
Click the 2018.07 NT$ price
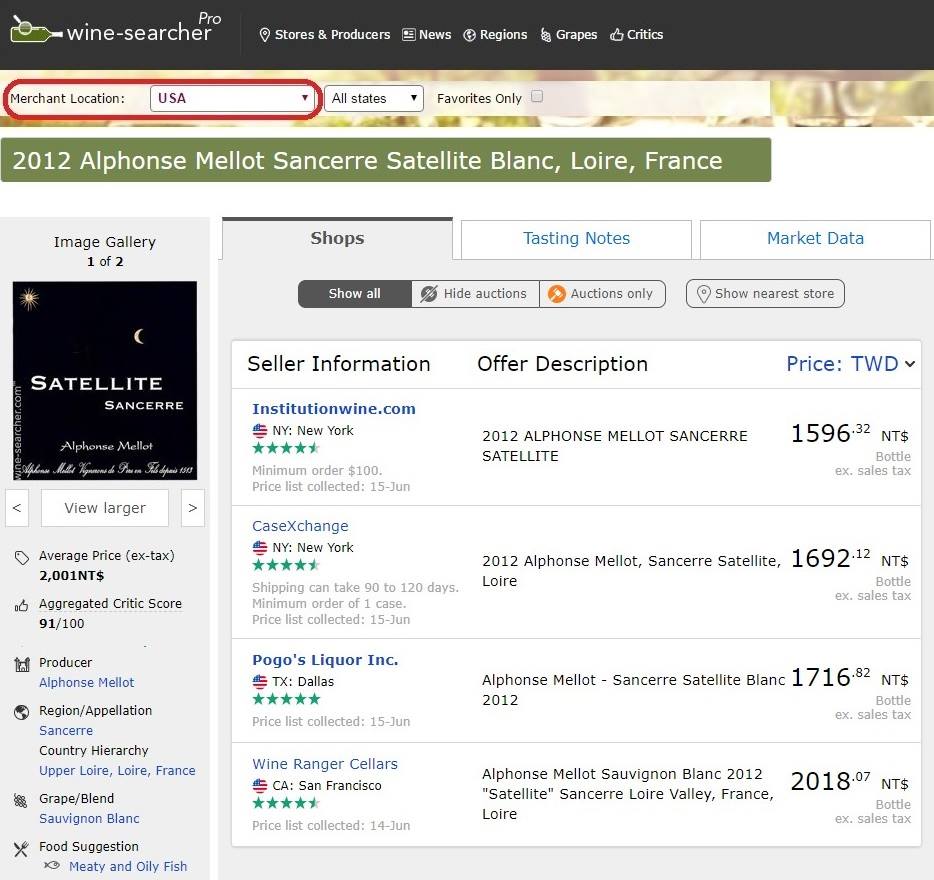[x=850, y=782]
